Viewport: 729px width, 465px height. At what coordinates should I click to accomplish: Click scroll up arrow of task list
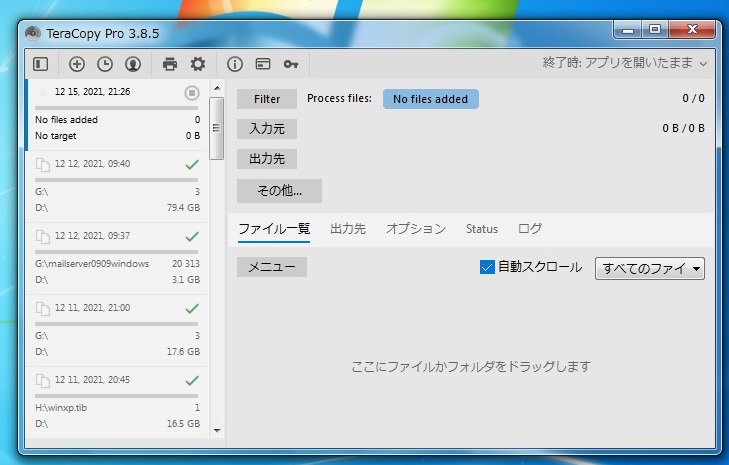point(217,88)
